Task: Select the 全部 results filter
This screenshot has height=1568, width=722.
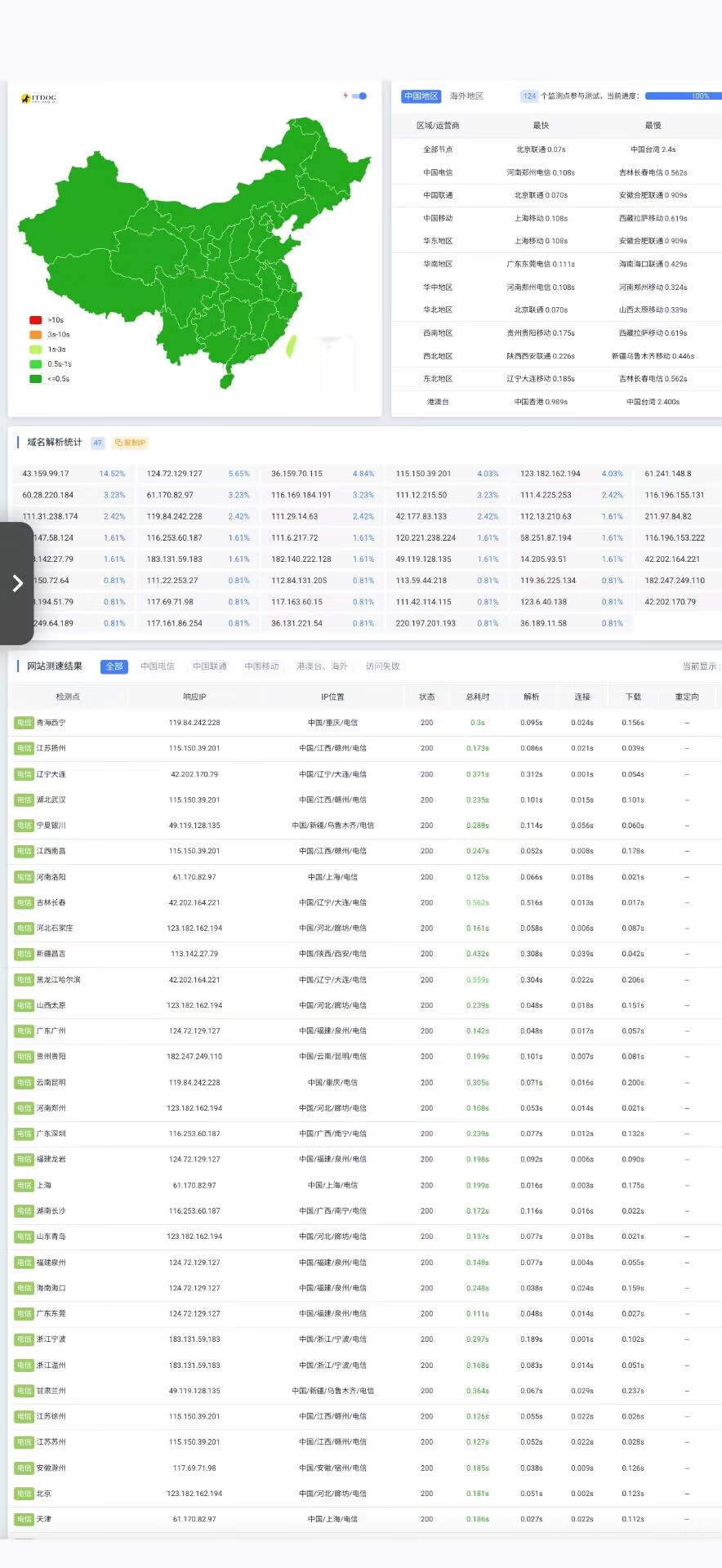Action: [114, 666]
